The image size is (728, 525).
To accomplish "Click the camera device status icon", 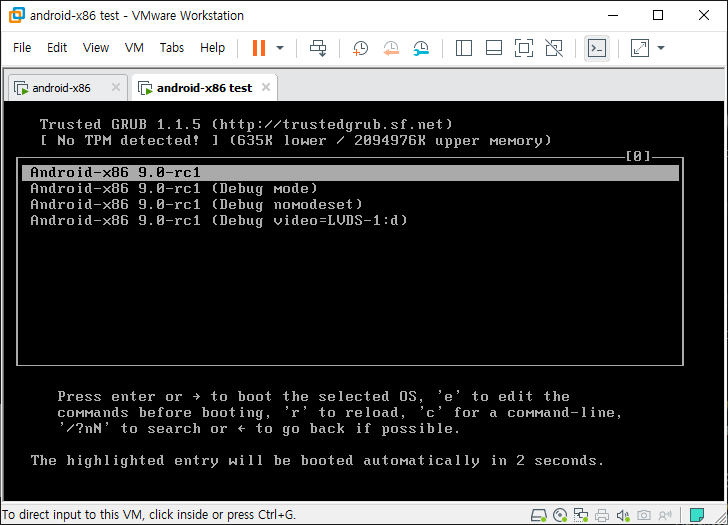I will tap(644, 515).
